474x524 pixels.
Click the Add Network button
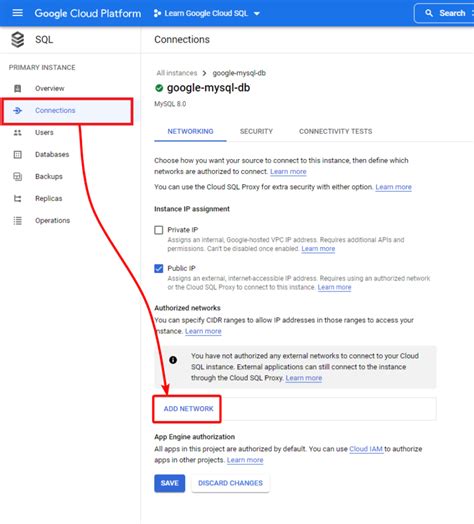[188, 409]
